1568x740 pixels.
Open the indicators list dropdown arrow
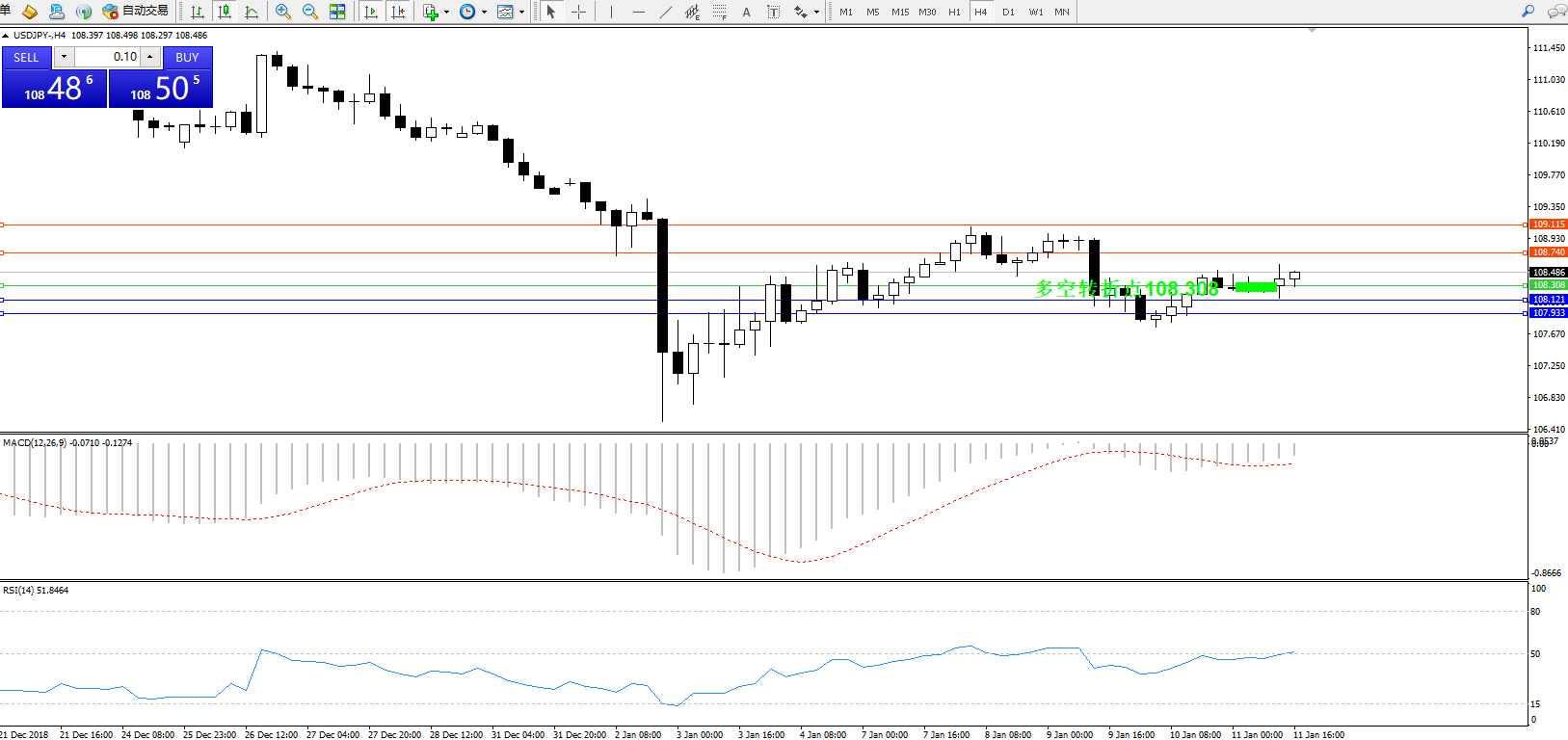(x=446, y=13)
